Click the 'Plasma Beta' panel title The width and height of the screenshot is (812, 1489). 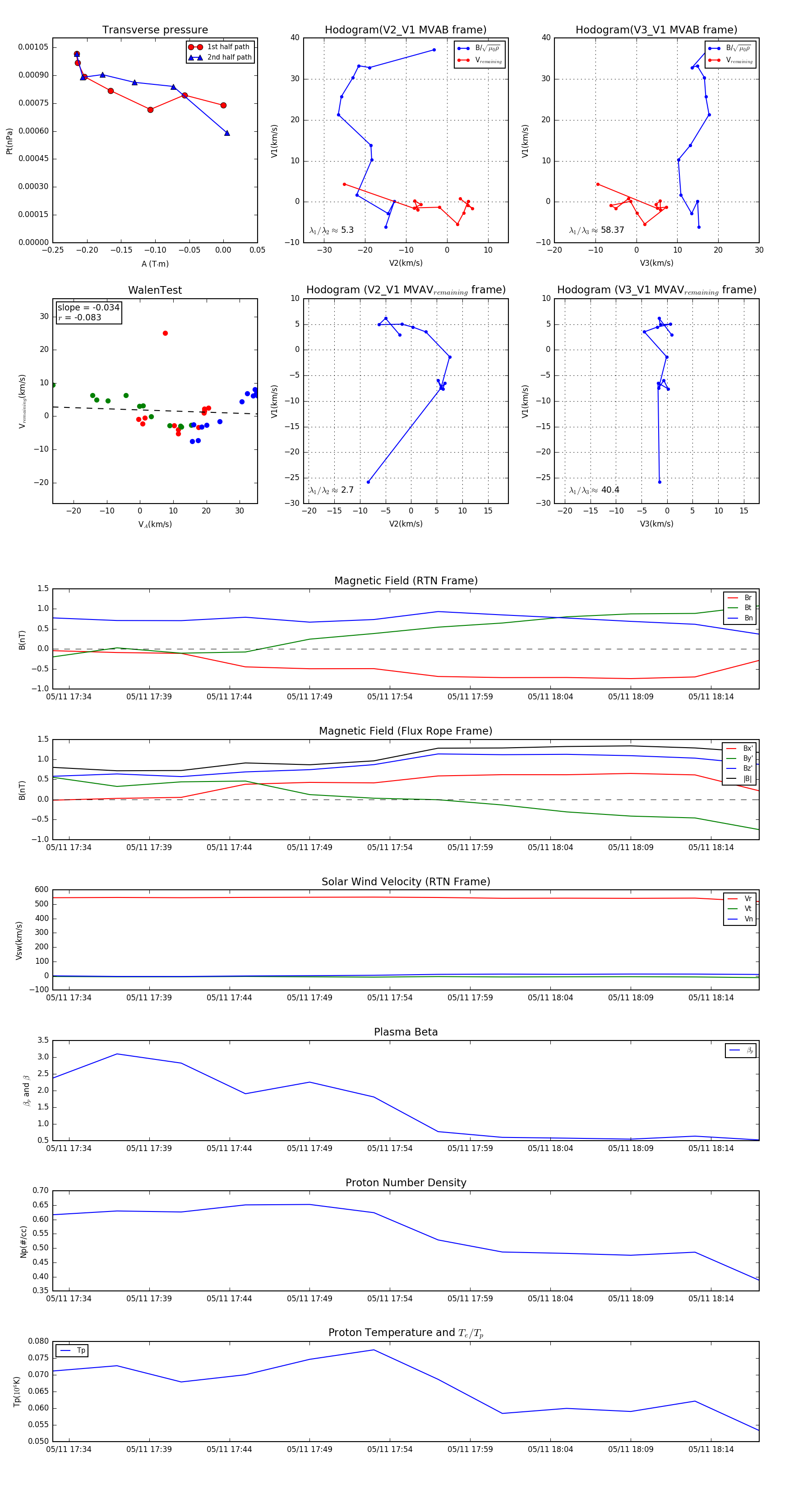click(x=406, y=1032)
